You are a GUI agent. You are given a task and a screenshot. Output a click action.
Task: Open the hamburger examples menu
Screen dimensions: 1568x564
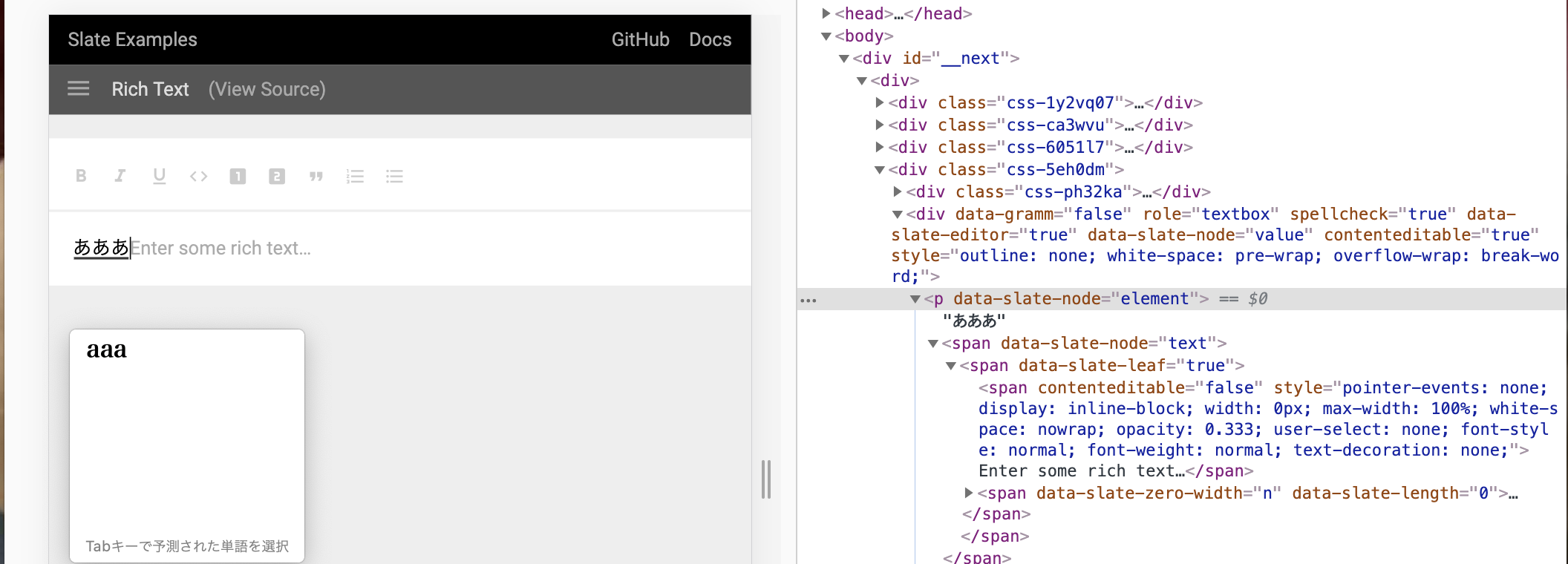coord(79,89)
